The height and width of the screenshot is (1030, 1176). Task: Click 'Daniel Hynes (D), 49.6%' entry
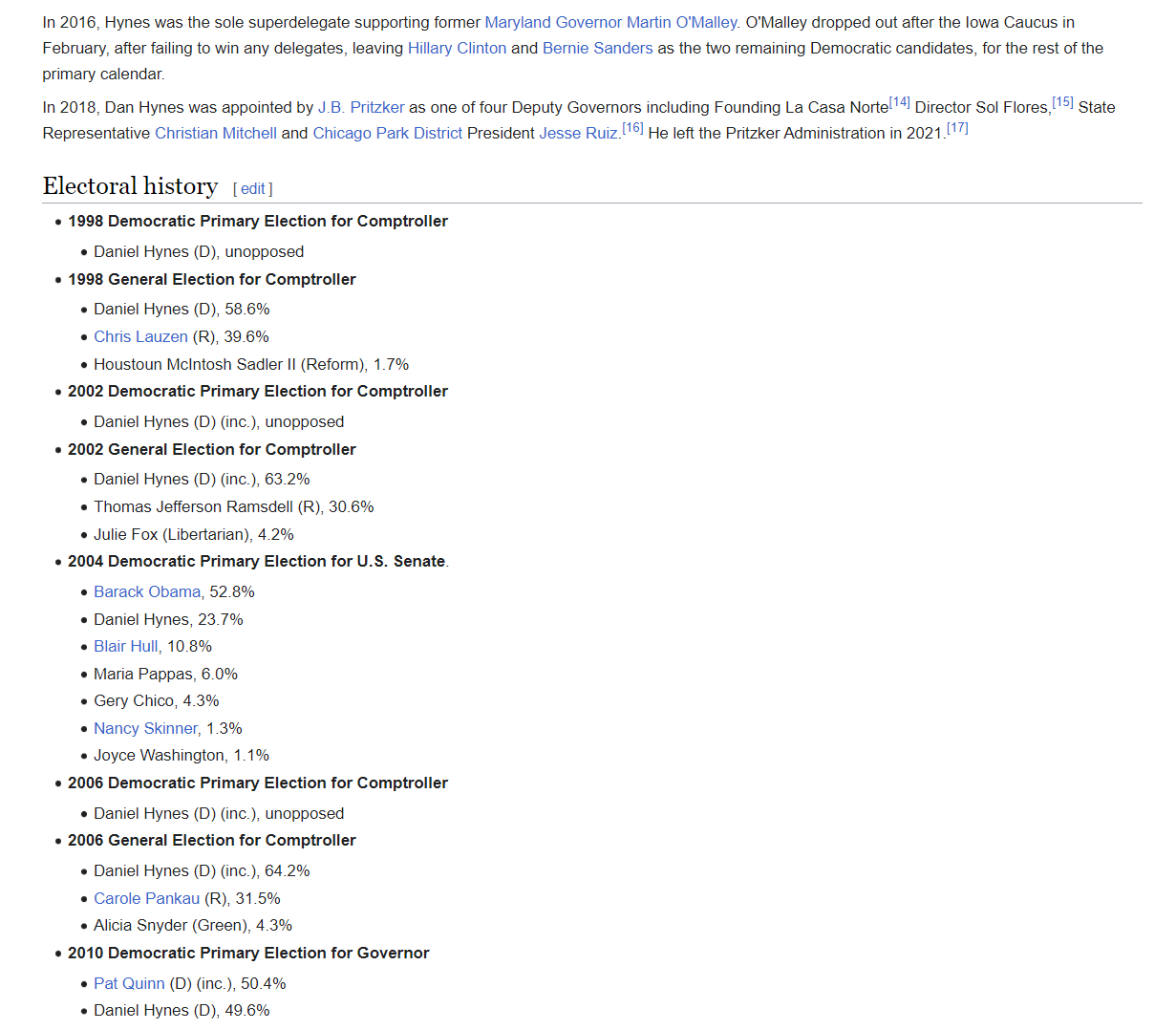coord(182,1010)
